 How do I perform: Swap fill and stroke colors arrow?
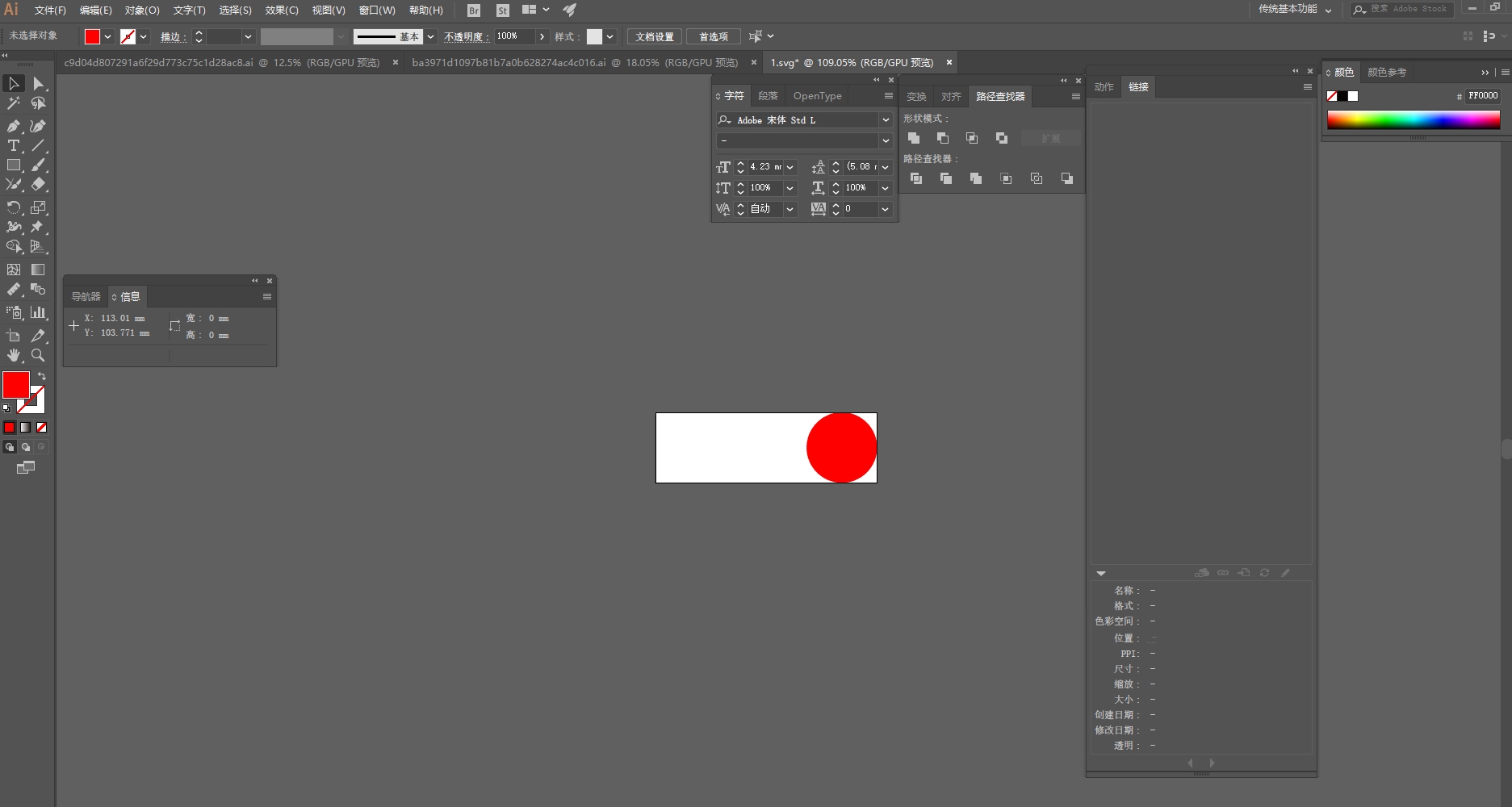coord(42,376)
